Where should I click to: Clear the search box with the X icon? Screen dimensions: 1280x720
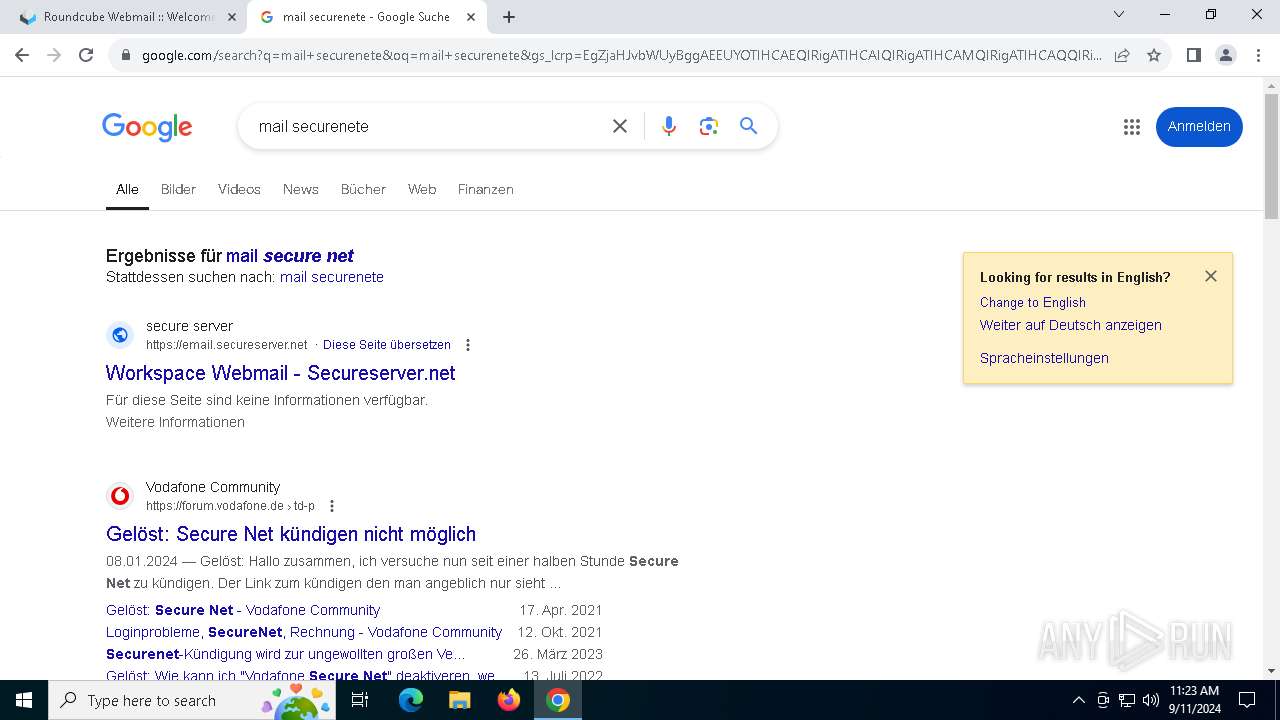point(620,126)
